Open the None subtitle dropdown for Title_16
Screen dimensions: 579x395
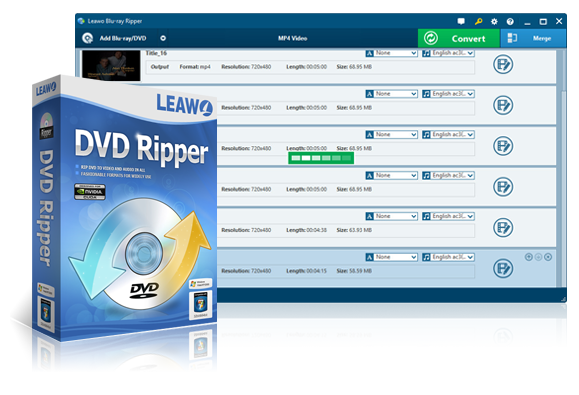click(396, 53)
